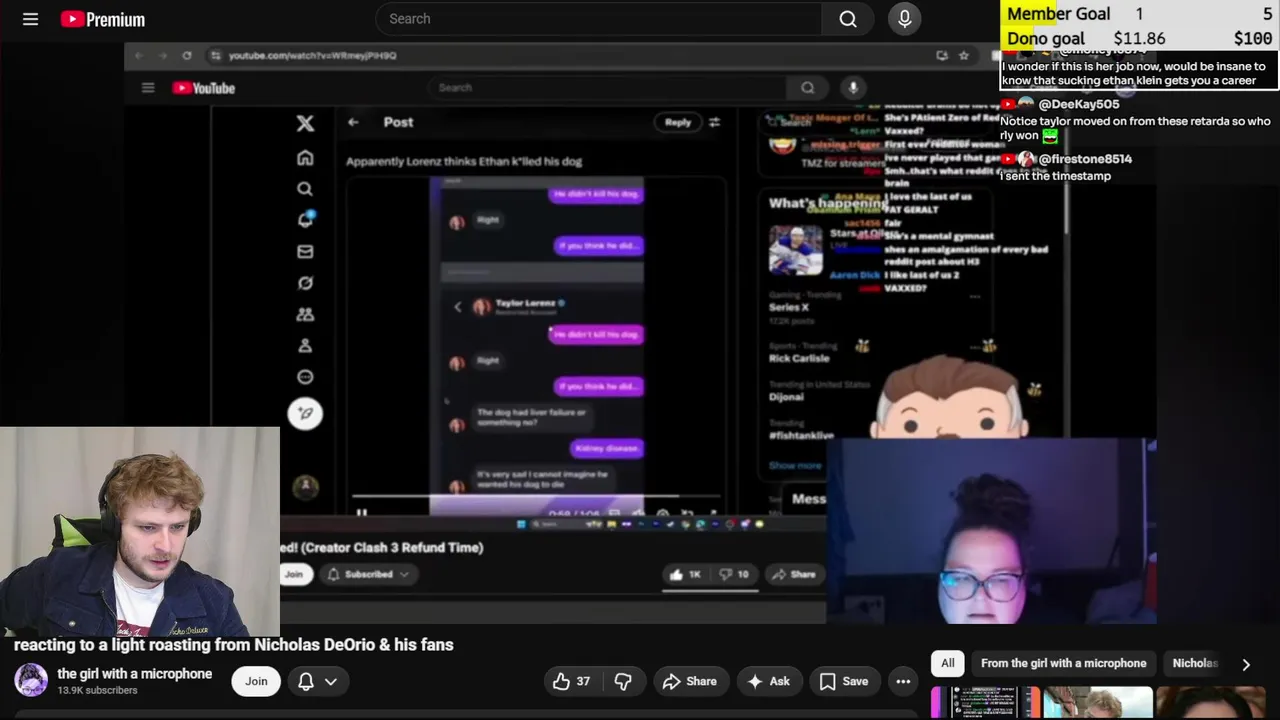Click the magnifier search button in top bar
Image resolution: width=1280 pixels, height=720 pixels.
click(x=848, y=19)
